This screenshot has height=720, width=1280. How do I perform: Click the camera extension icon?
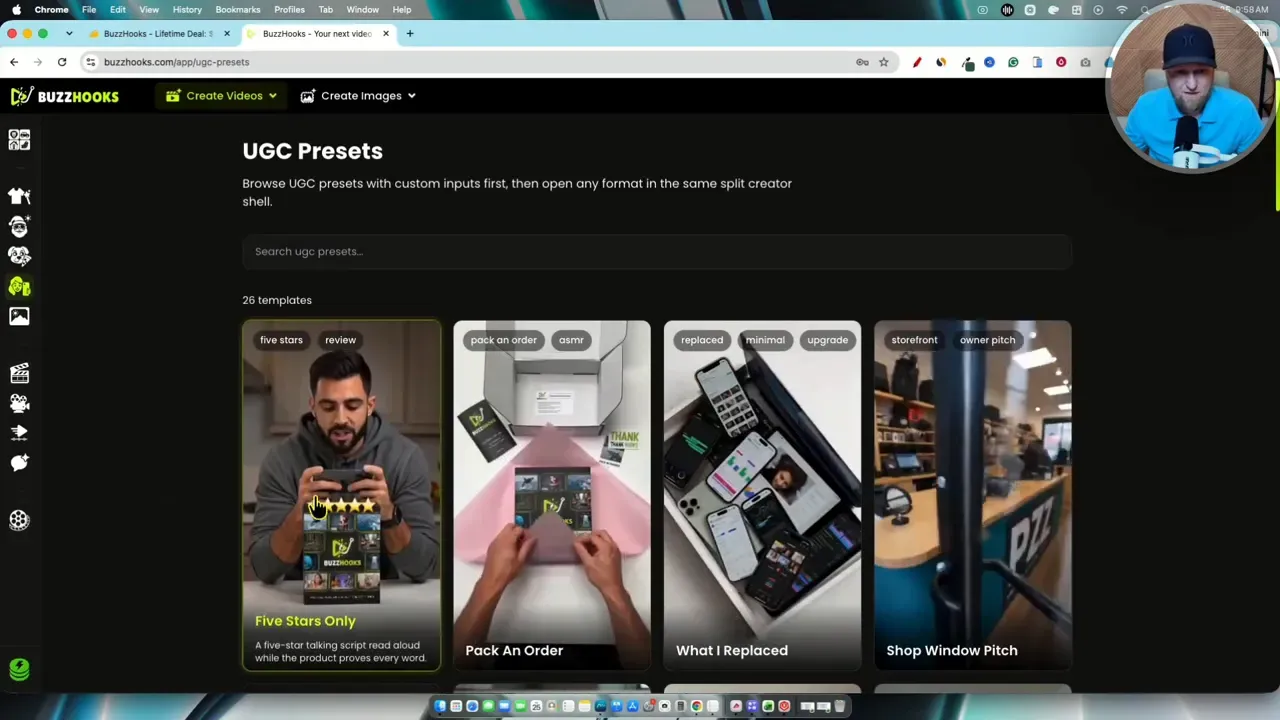tap(1085, 62)
